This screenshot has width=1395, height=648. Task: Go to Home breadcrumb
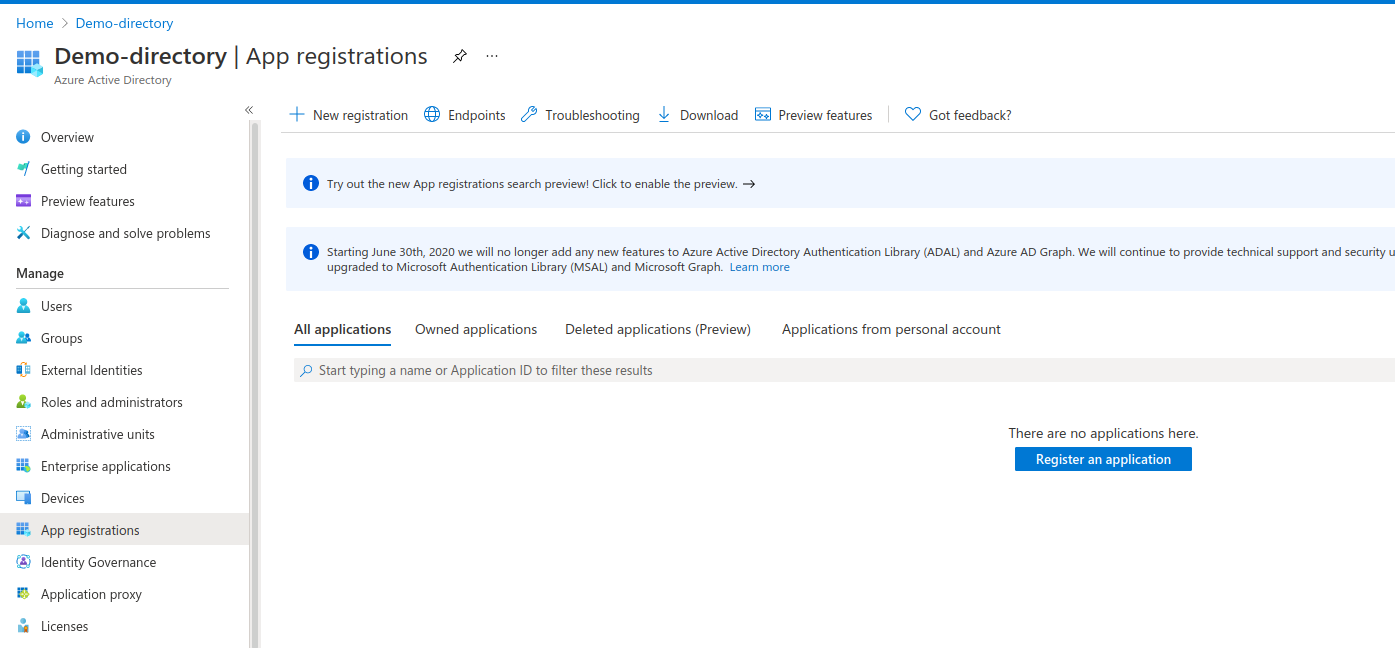[x=35, y=23]
